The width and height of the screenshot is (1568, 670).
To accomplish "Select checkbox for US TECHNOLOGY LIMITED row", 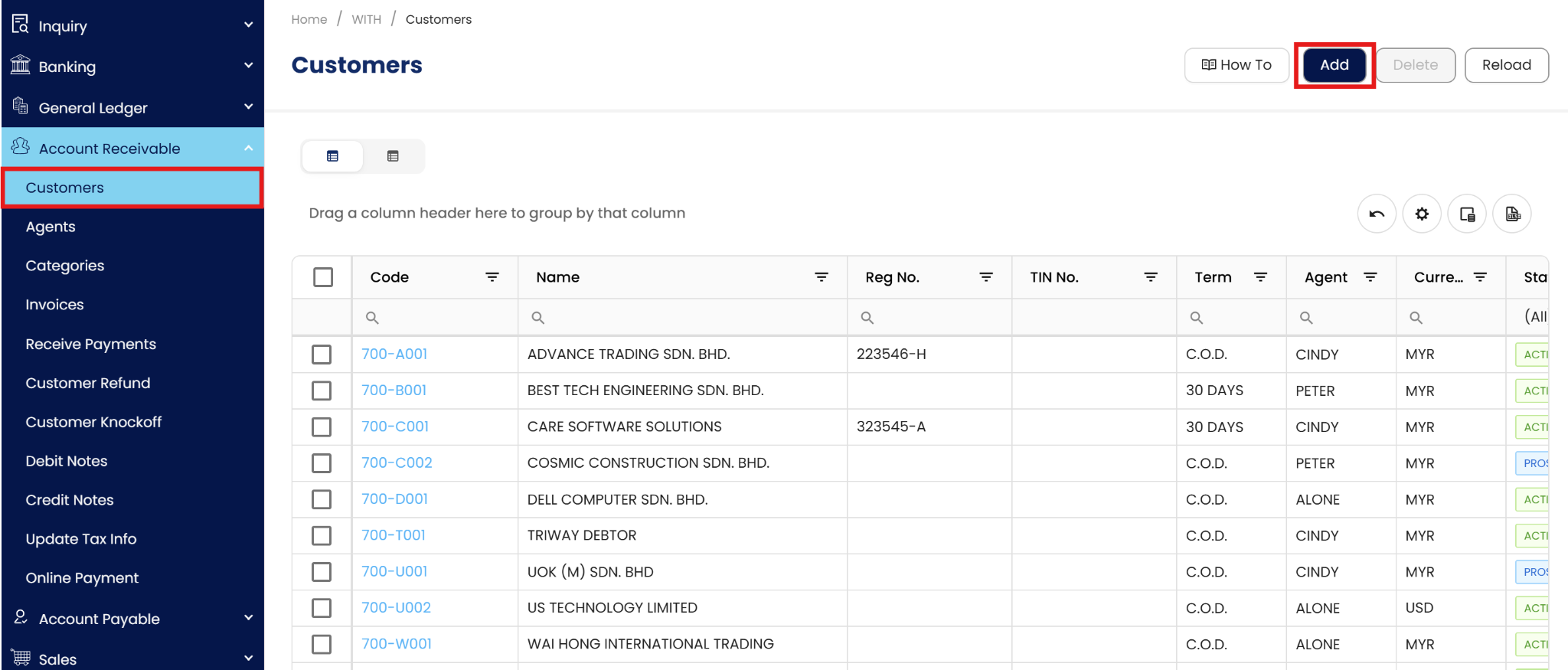I will pyautogui.click(x=322, y=608).
